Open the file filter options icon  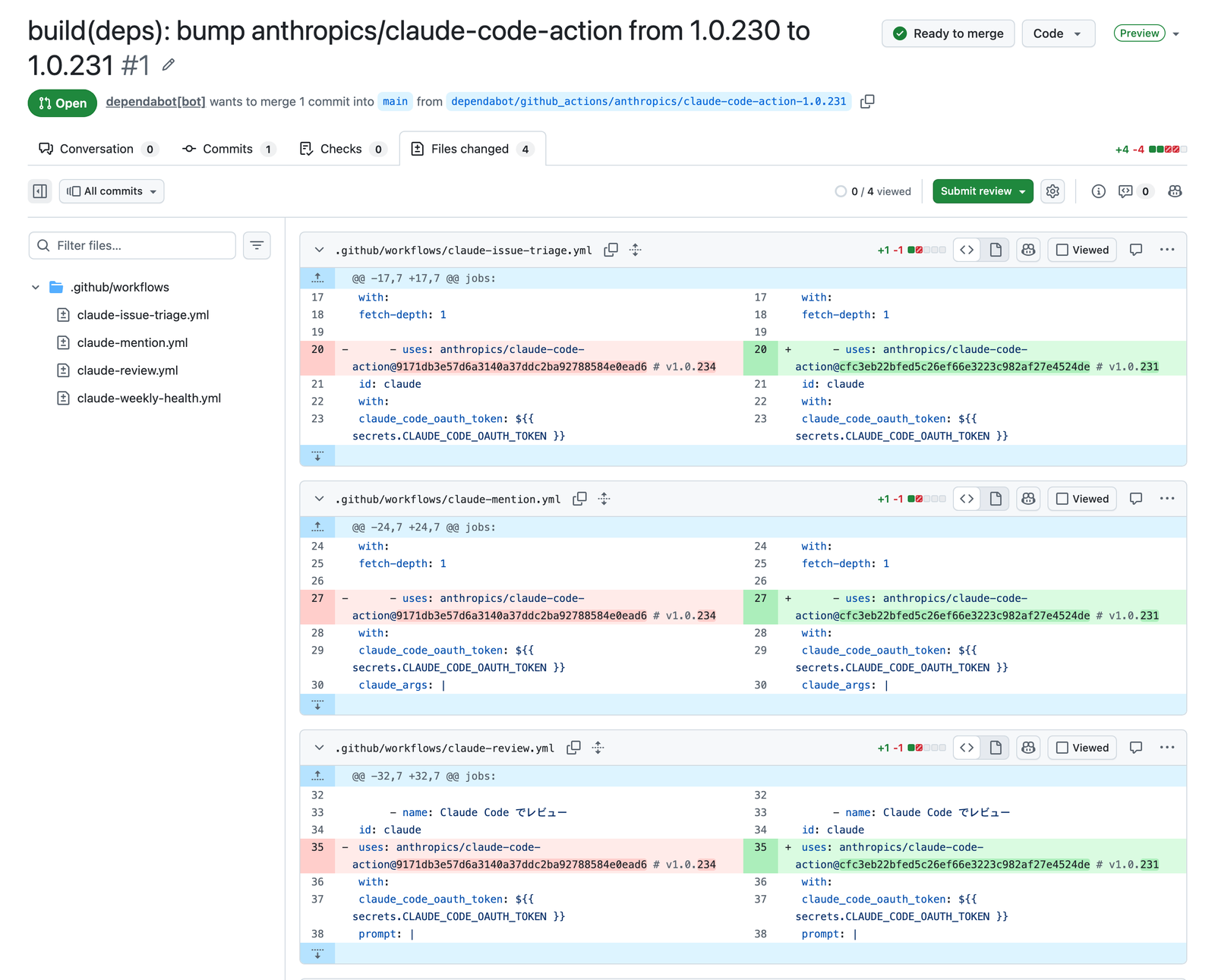click(x=257, y=246)
